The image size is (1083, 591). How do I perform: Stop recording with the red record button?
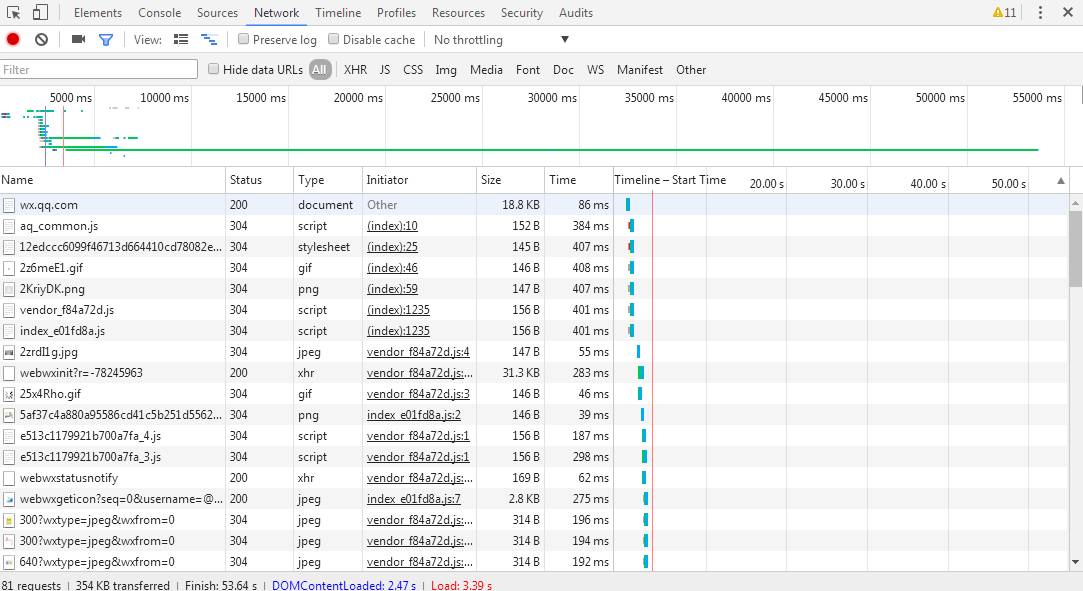pos(13,40)
